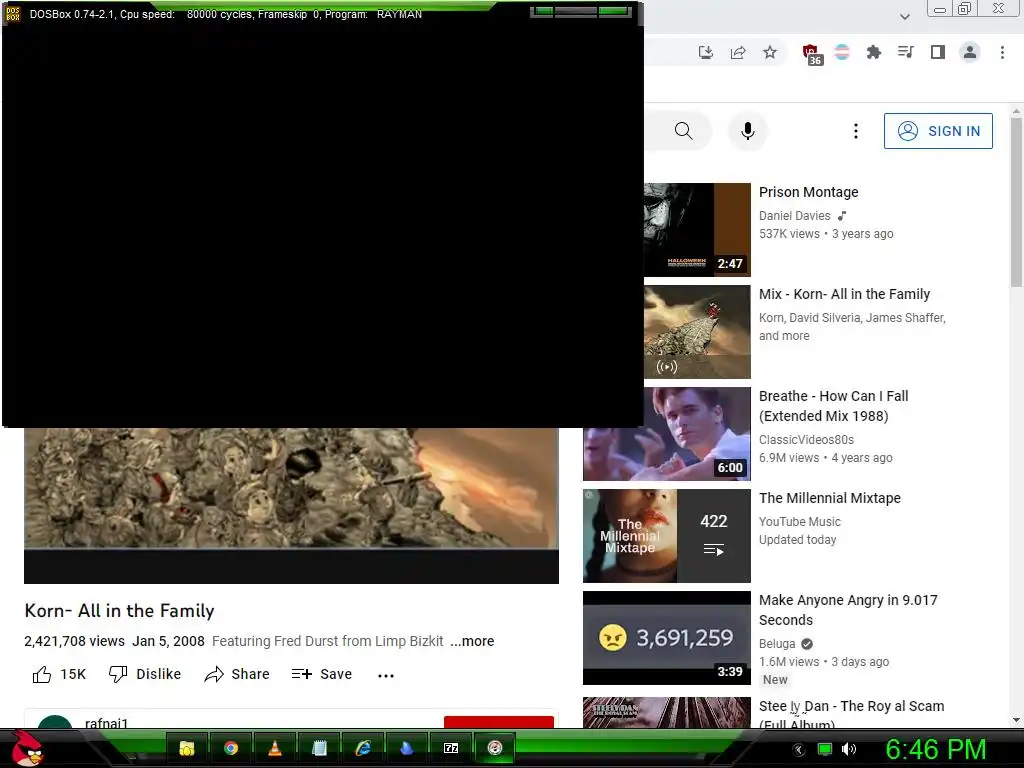Viewport: 1024px width, 768px height.
Task: Open Mix - Korn- All in the Family
Action: click(844, 294)
